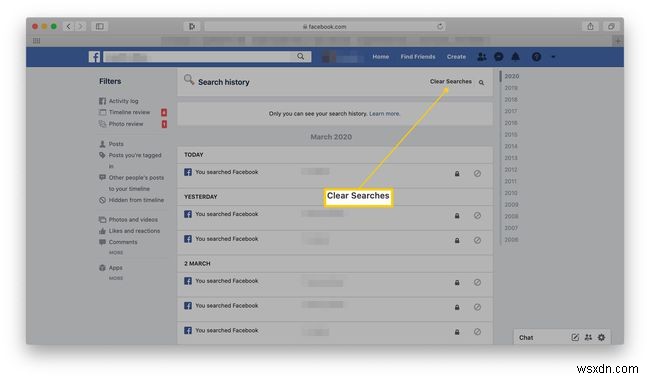Click the small search icon beside Clear Searches

coord(481,83)
